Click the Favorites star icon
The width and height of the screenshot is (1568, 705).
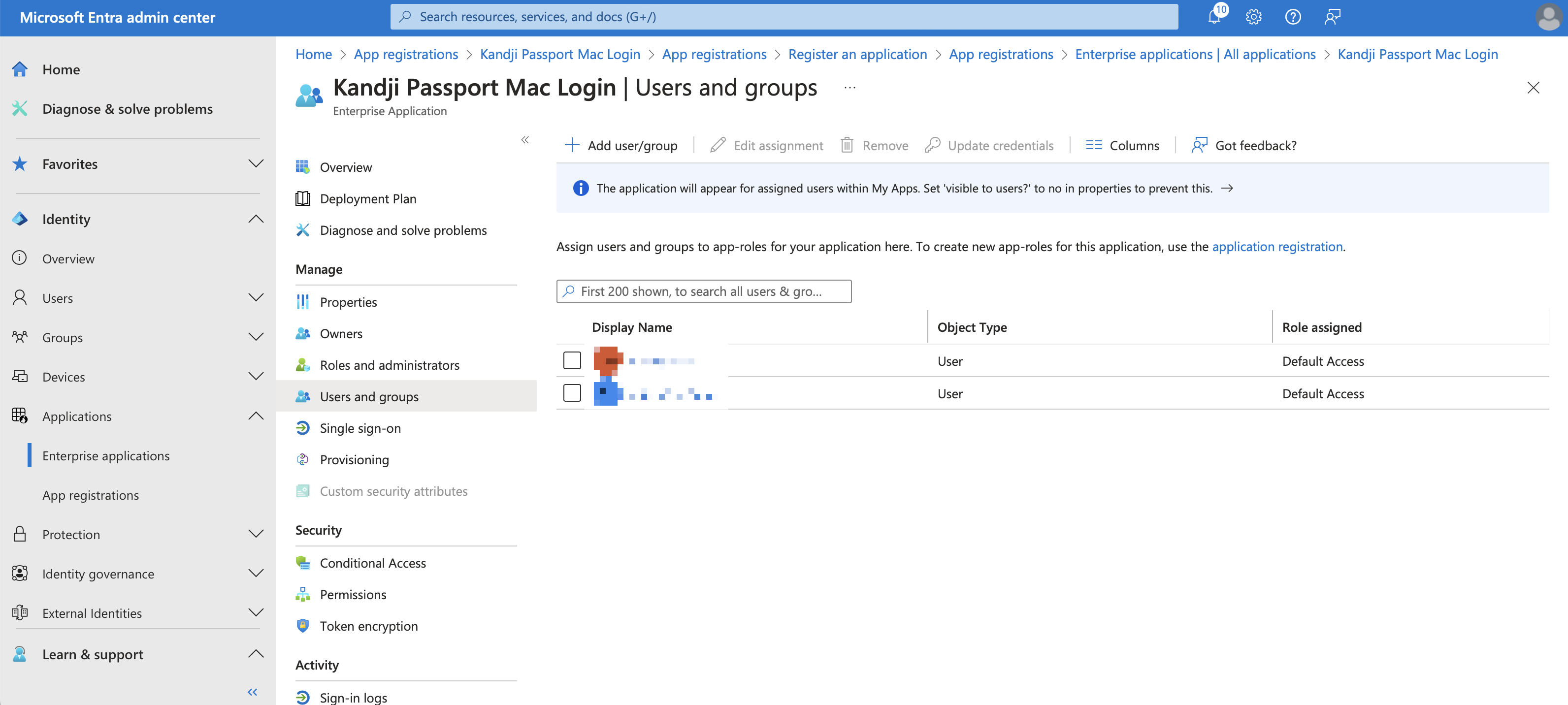[20, 163]
